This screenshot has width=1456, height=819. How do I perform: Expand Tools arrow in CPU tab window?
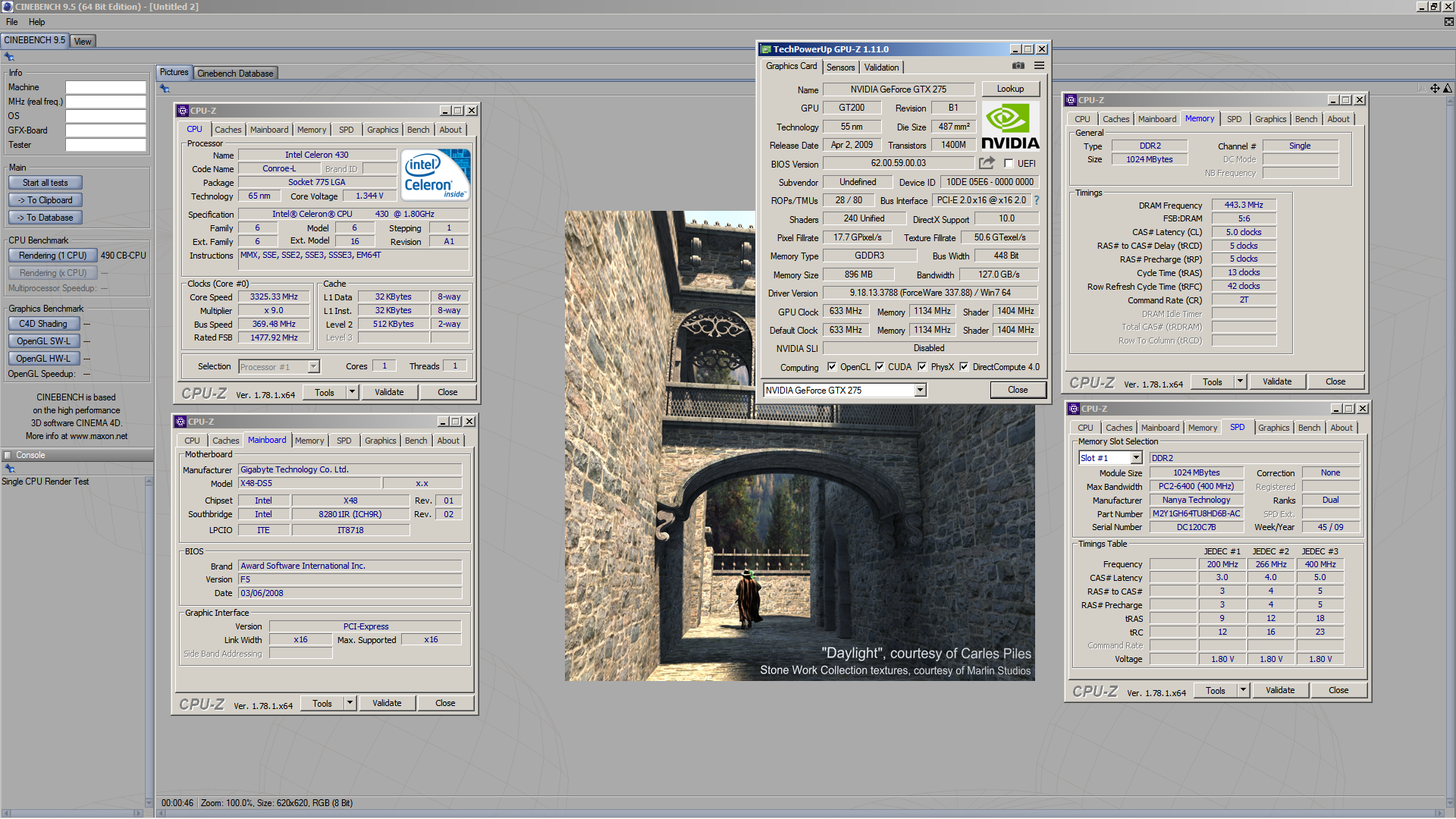[352, 392]
